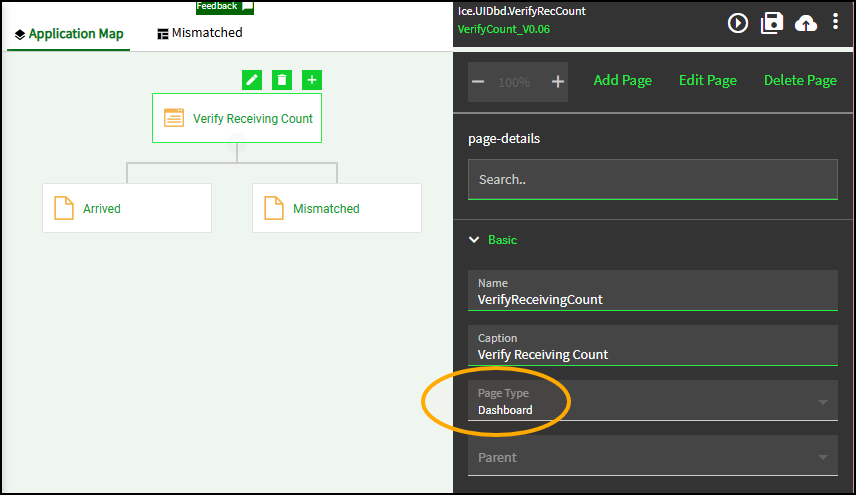This screenshot has width=856, height=495.
Task: Click the pencil edit page icon
Action: [252, 80]
